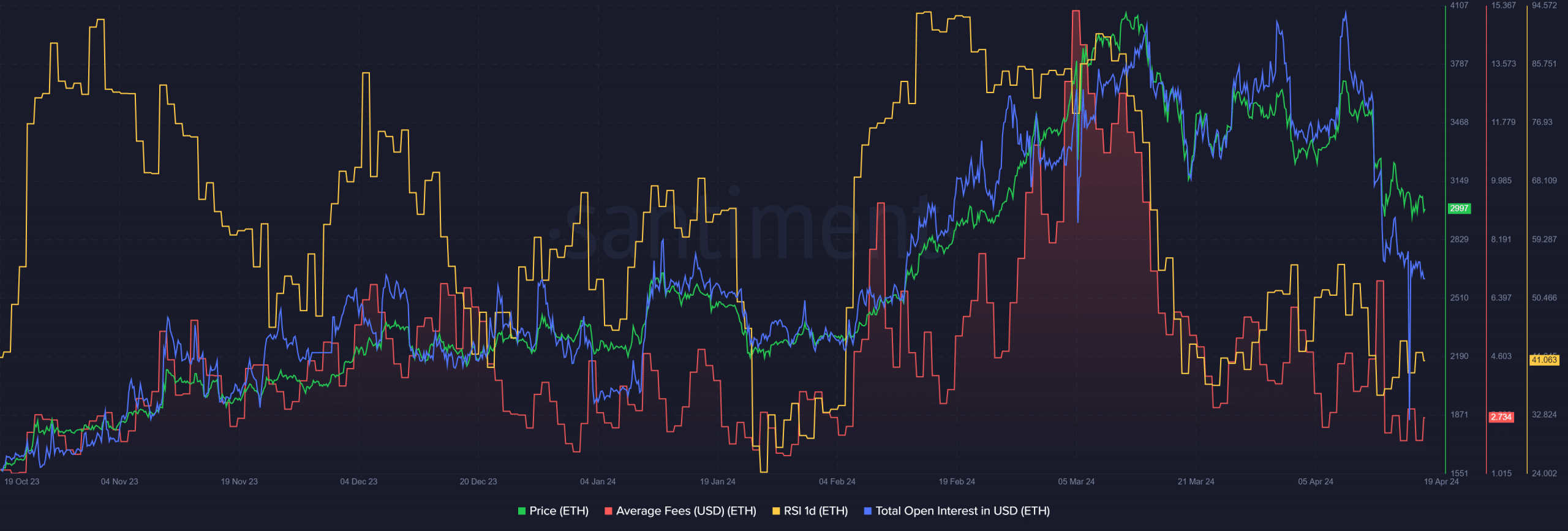Click the 8.191 fees axis value

(x=1501, y=239)
